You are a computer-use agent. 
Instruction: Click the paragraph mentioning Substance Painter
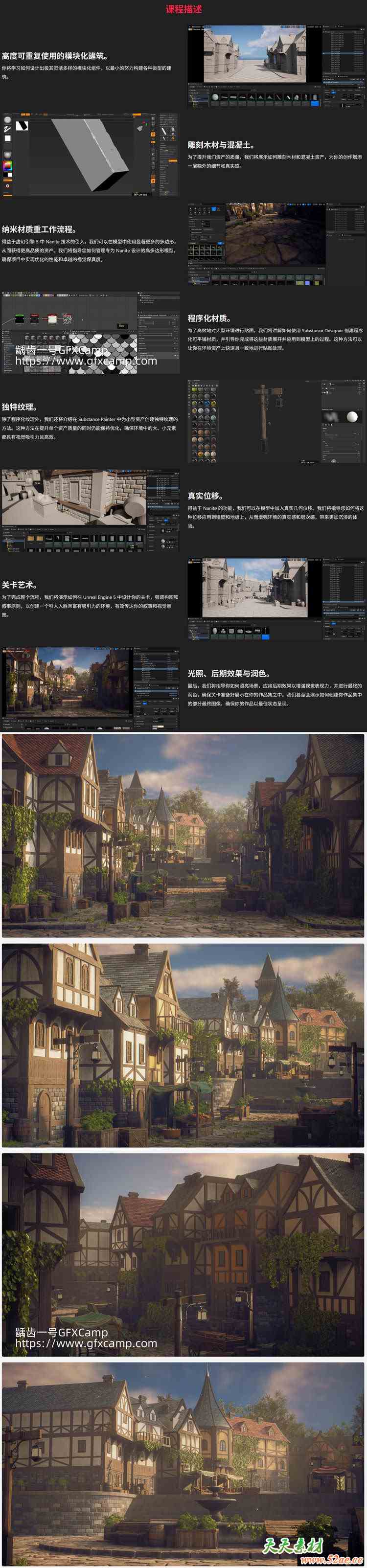click(90, 428)
